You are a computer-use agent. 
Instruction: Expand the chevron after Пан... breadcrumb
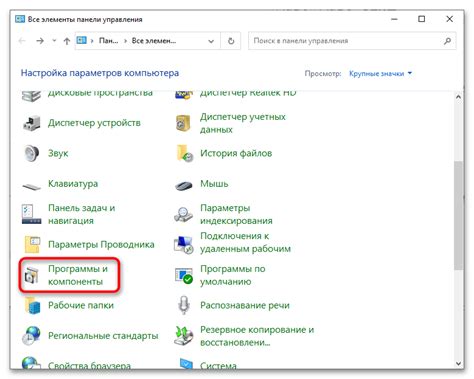(125, 41)
